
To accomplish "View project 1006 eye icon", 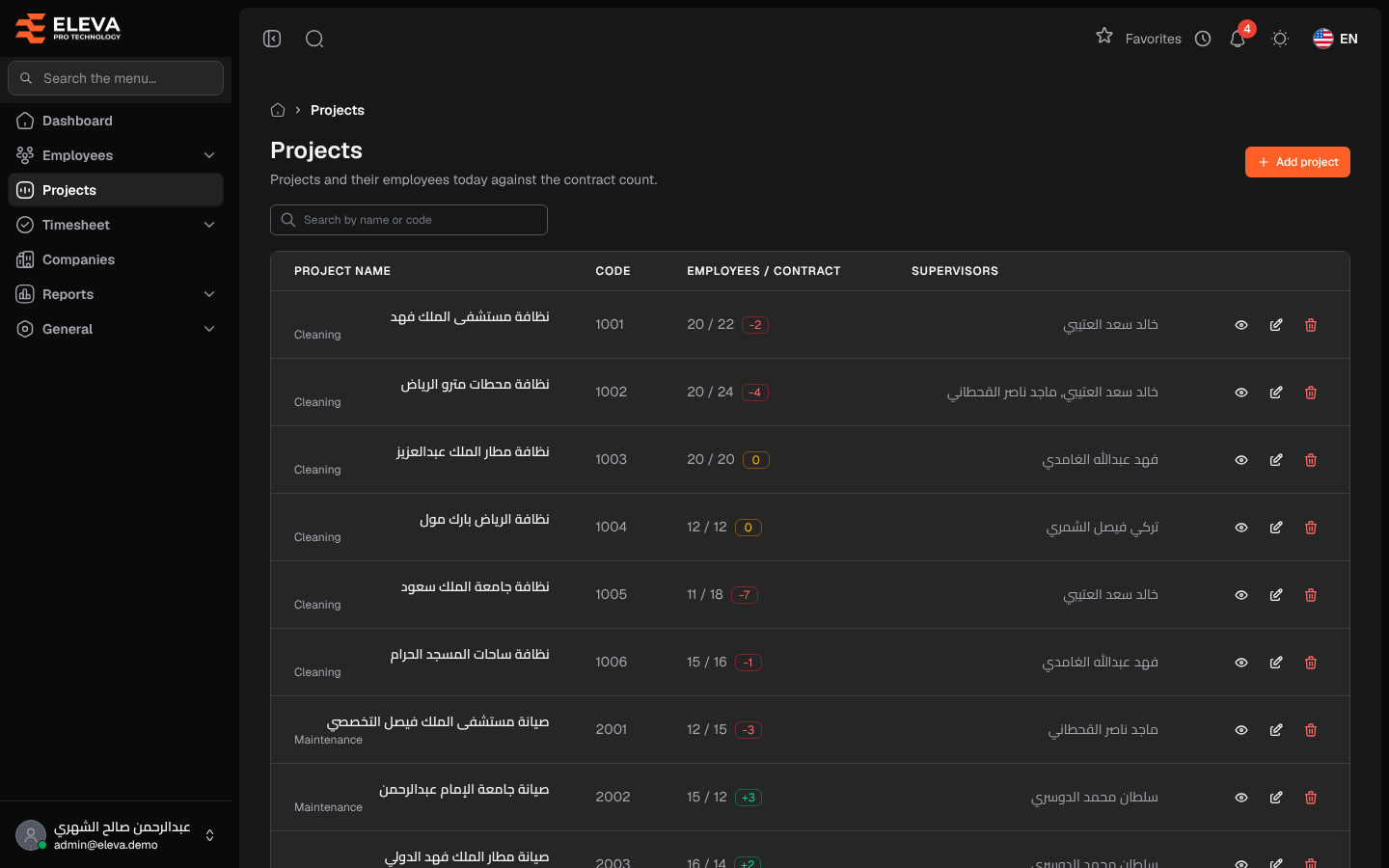I will (1241, 663).
